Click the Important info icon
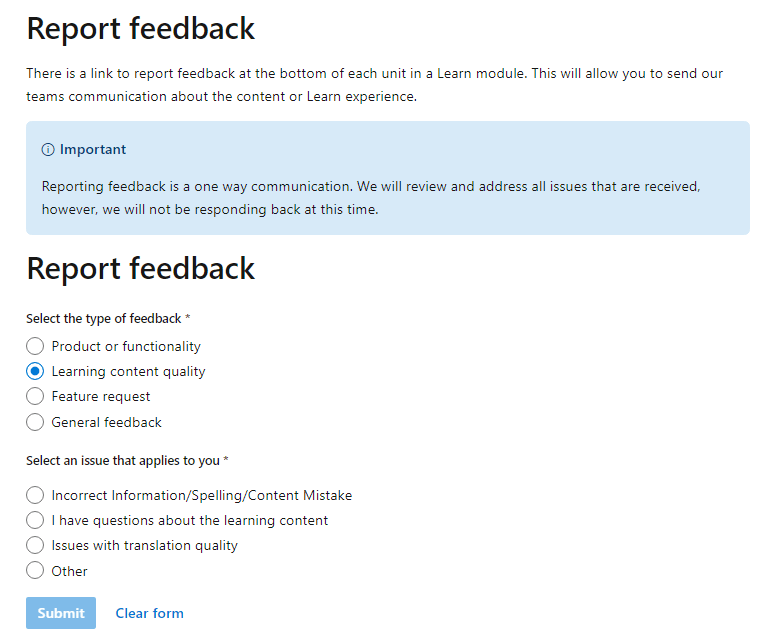The width and height of the screenshot is (773, 637). 48,149
